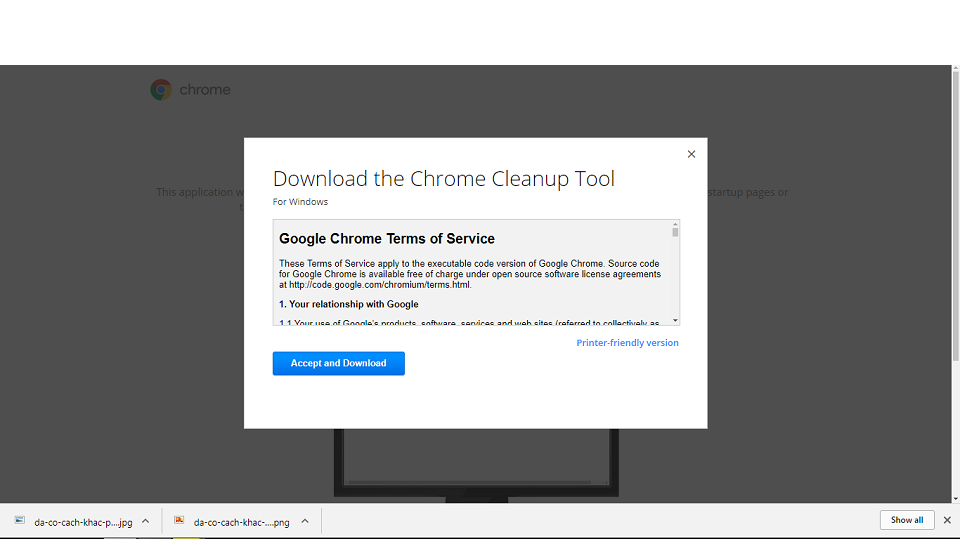
Task: Close the Chrome Cleanup Tool dialog
Action: click(x=691, y=154)
